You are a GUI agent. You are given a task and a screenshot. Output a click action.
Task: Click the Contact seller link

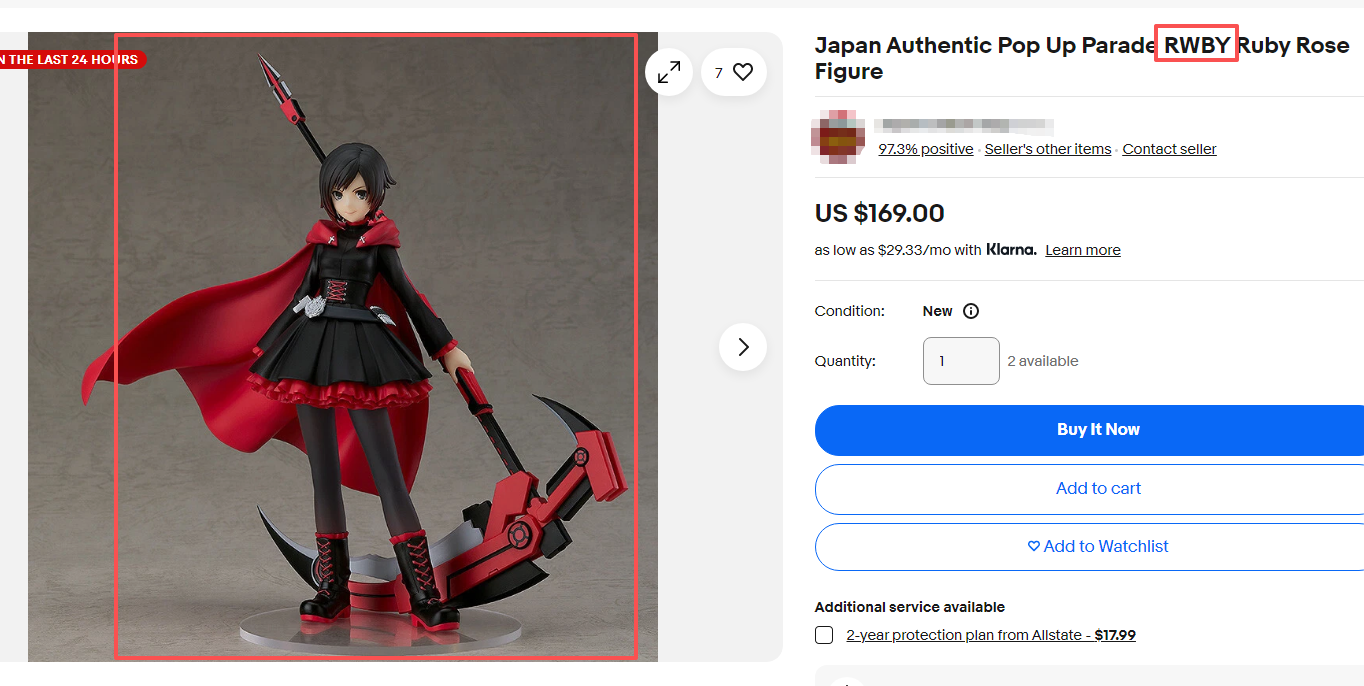pos(1169,149)
